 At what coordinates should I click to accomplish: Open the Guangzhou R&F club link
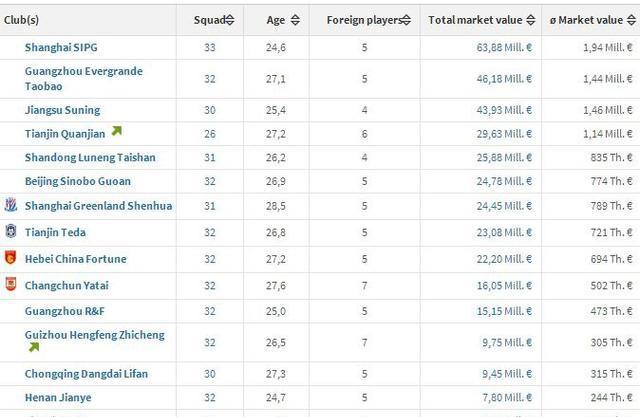pos(64,311)
